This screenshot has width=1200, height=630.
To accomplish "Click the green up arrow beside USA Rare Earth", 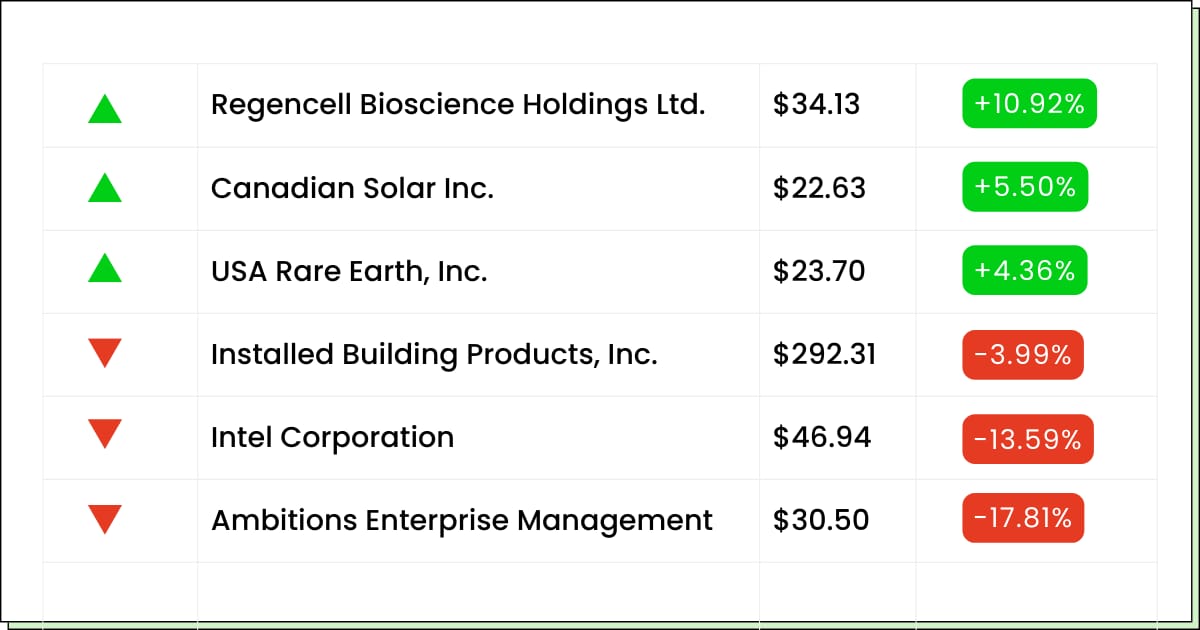I will (x=105, y=270).
